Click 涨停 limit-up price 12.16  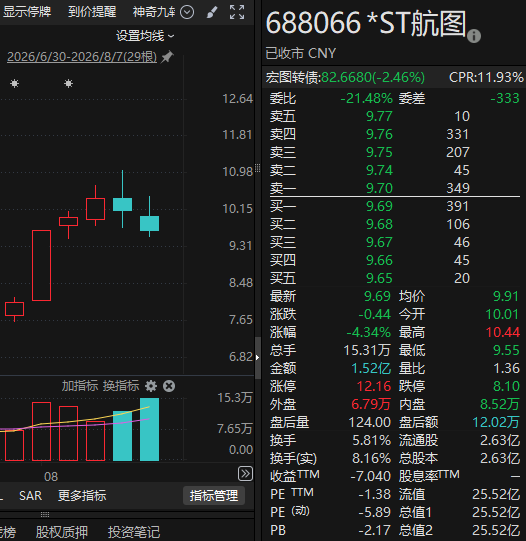coord(374,386)
